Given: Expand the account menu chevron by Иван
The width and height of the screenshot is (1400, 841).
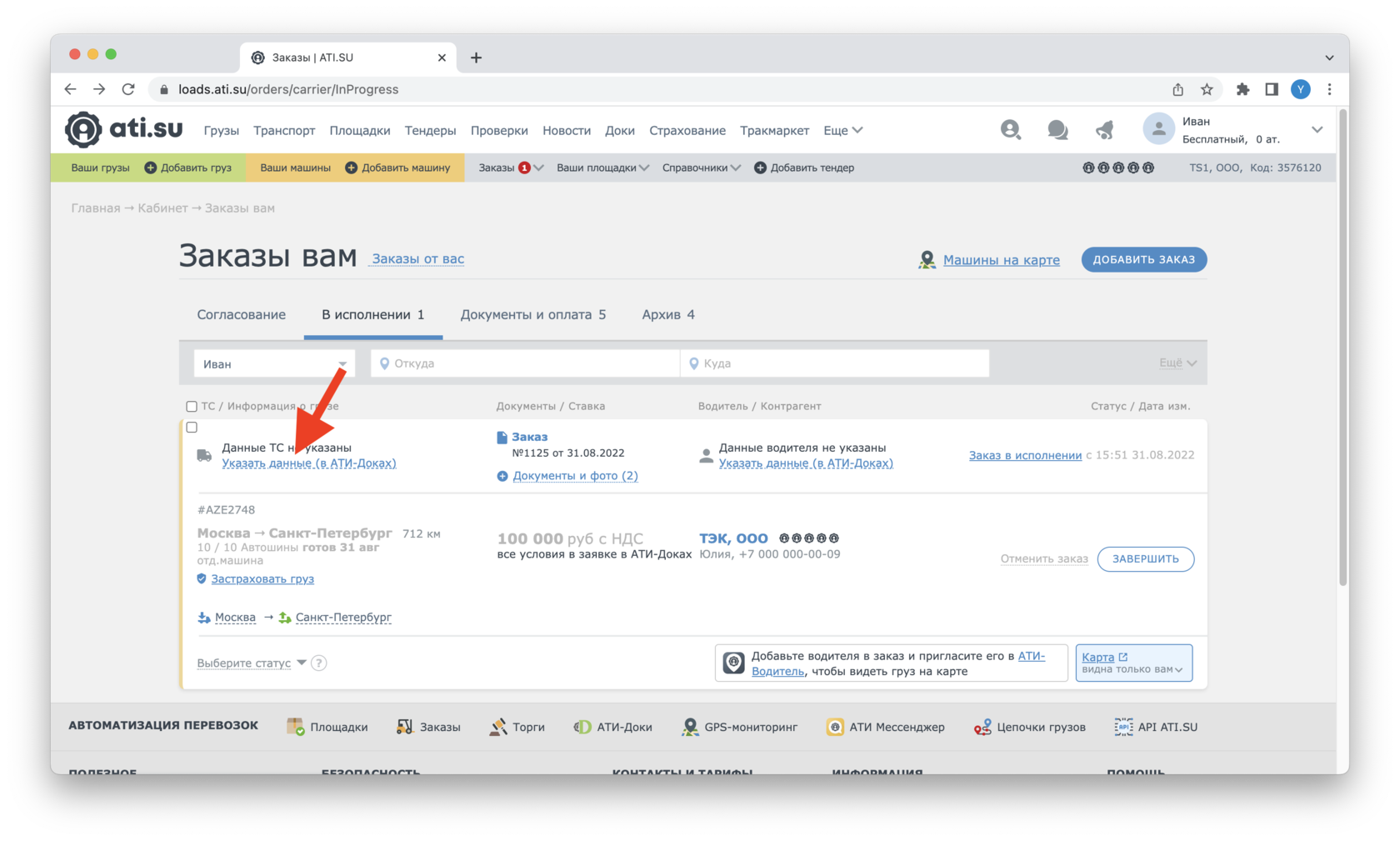Looking at the screenshot, I should click(1317, 130).
